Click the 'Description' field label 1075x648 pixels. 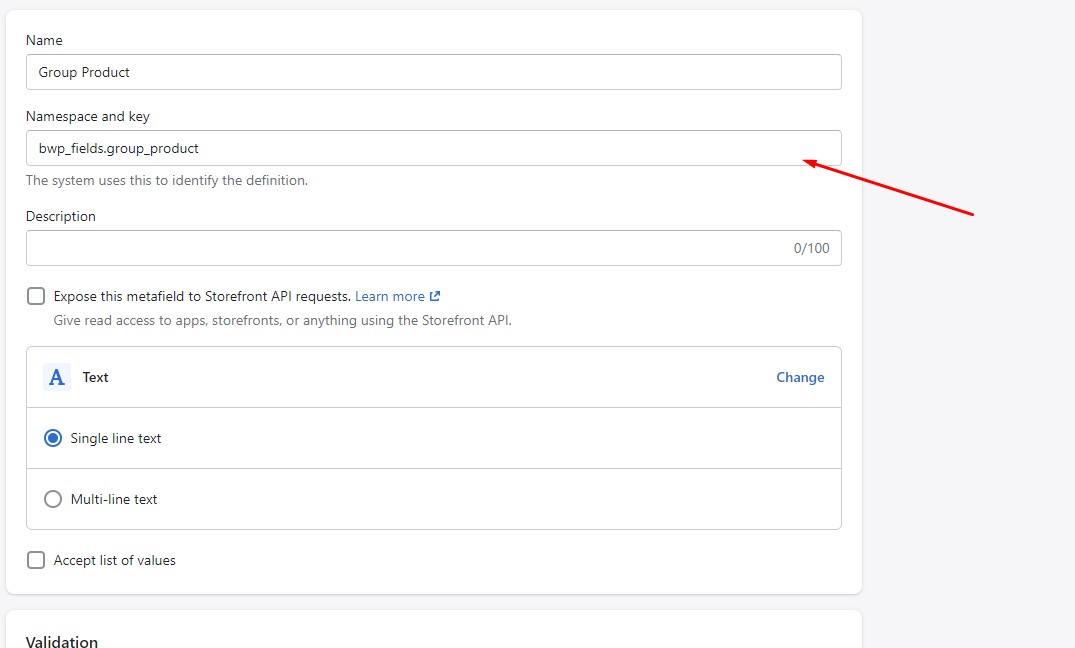coord(61,216)
